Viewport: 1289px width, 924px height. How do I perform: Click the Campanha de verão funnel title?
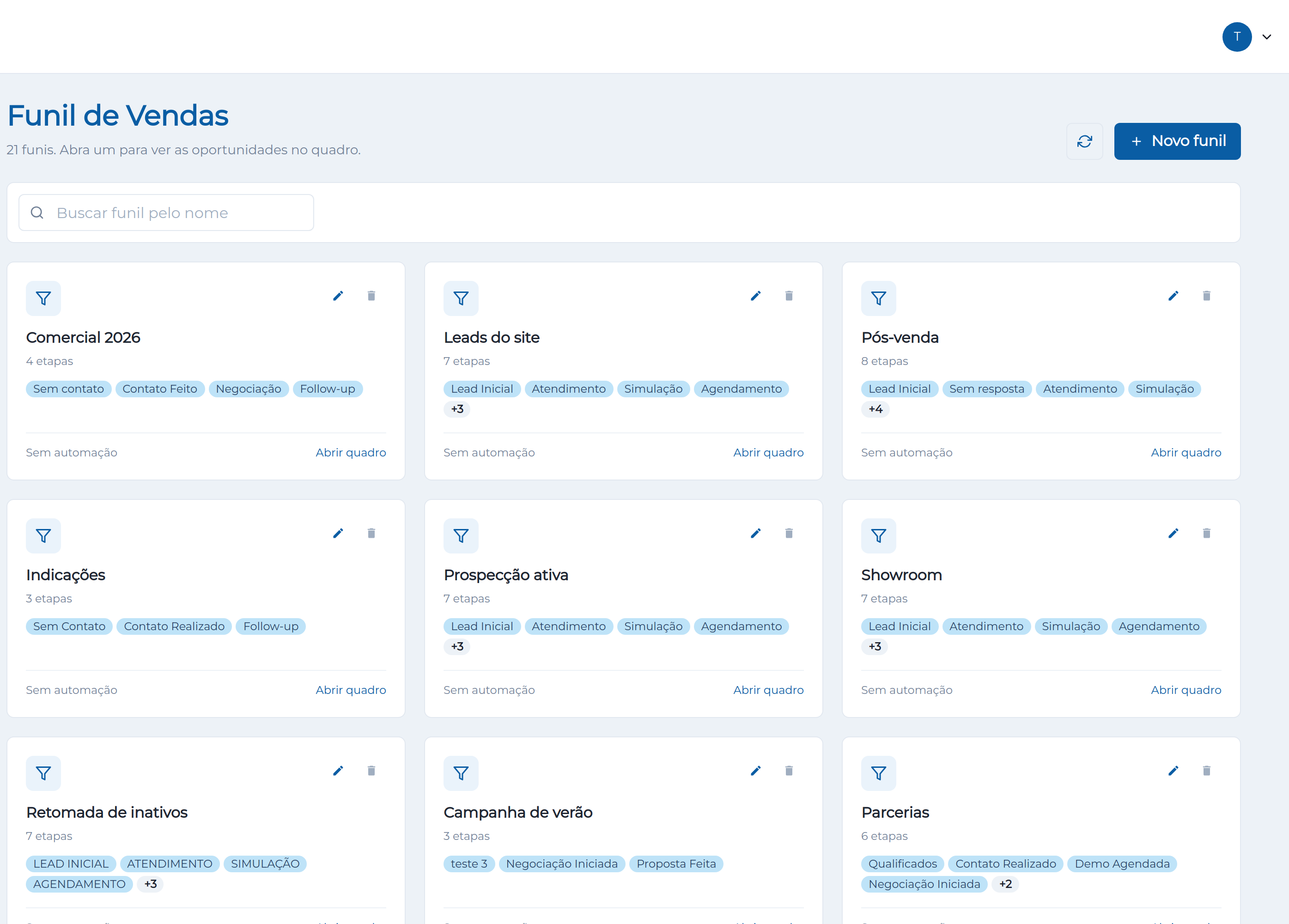(x=518, y=813)
